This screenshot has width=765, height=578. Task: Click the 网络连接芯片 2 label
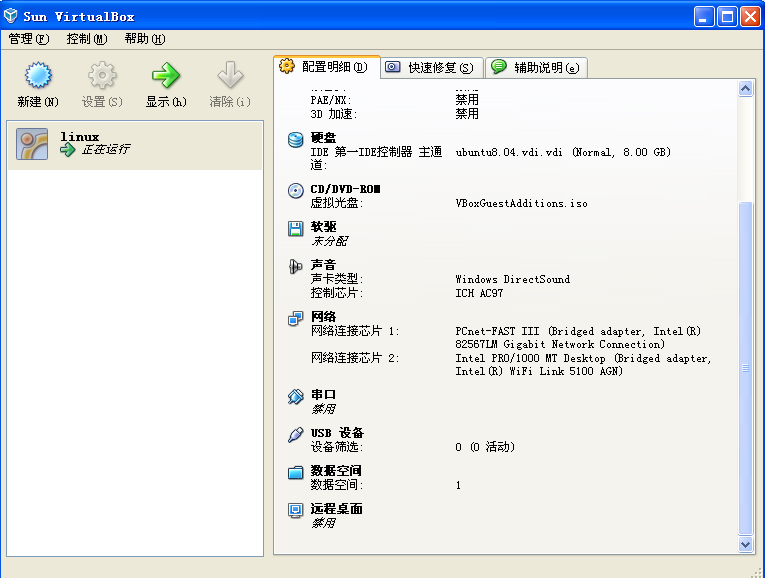(355, 359)
